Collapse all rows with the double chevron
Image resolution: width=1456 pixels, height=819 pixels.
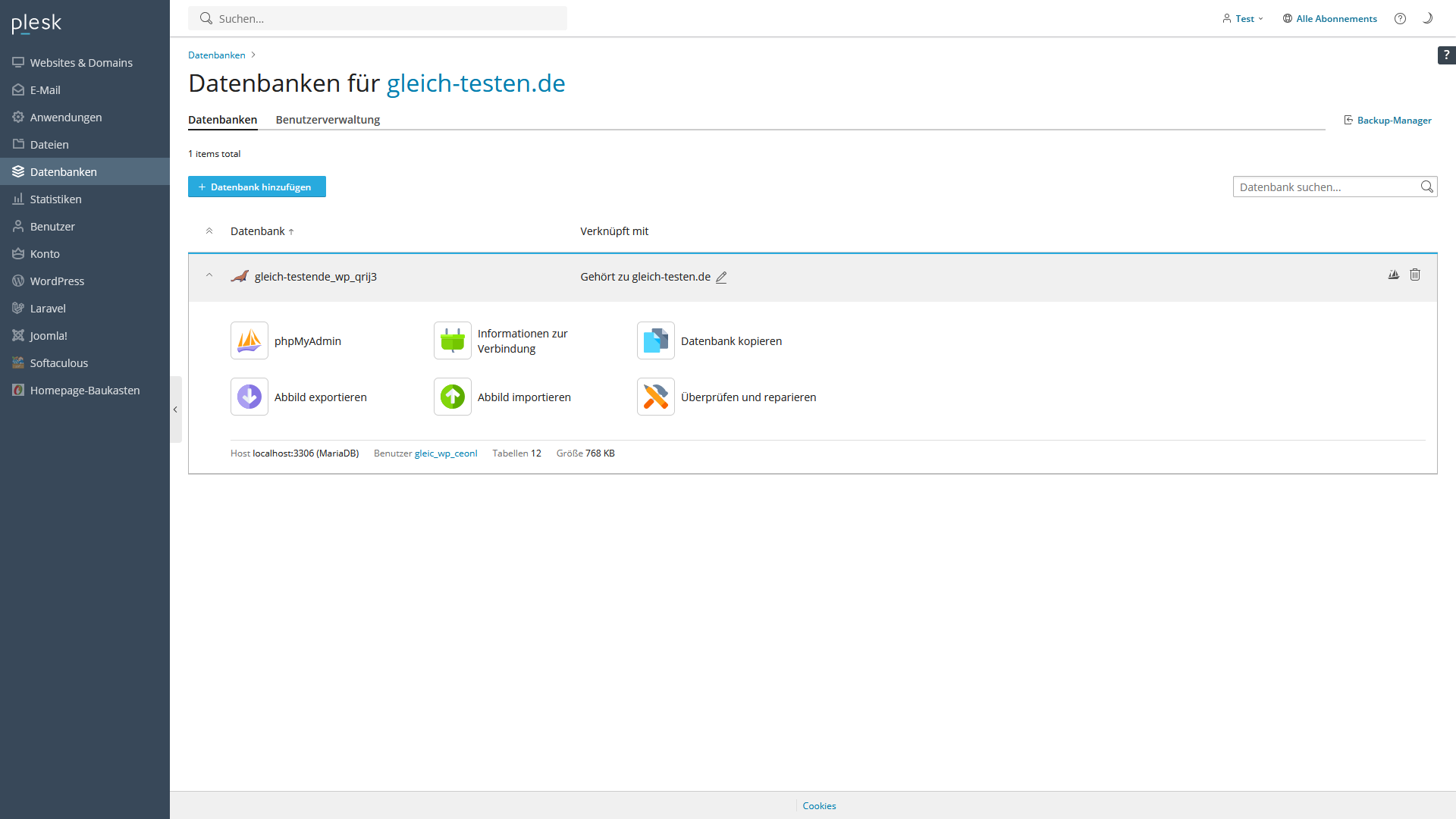pos(209,231)
